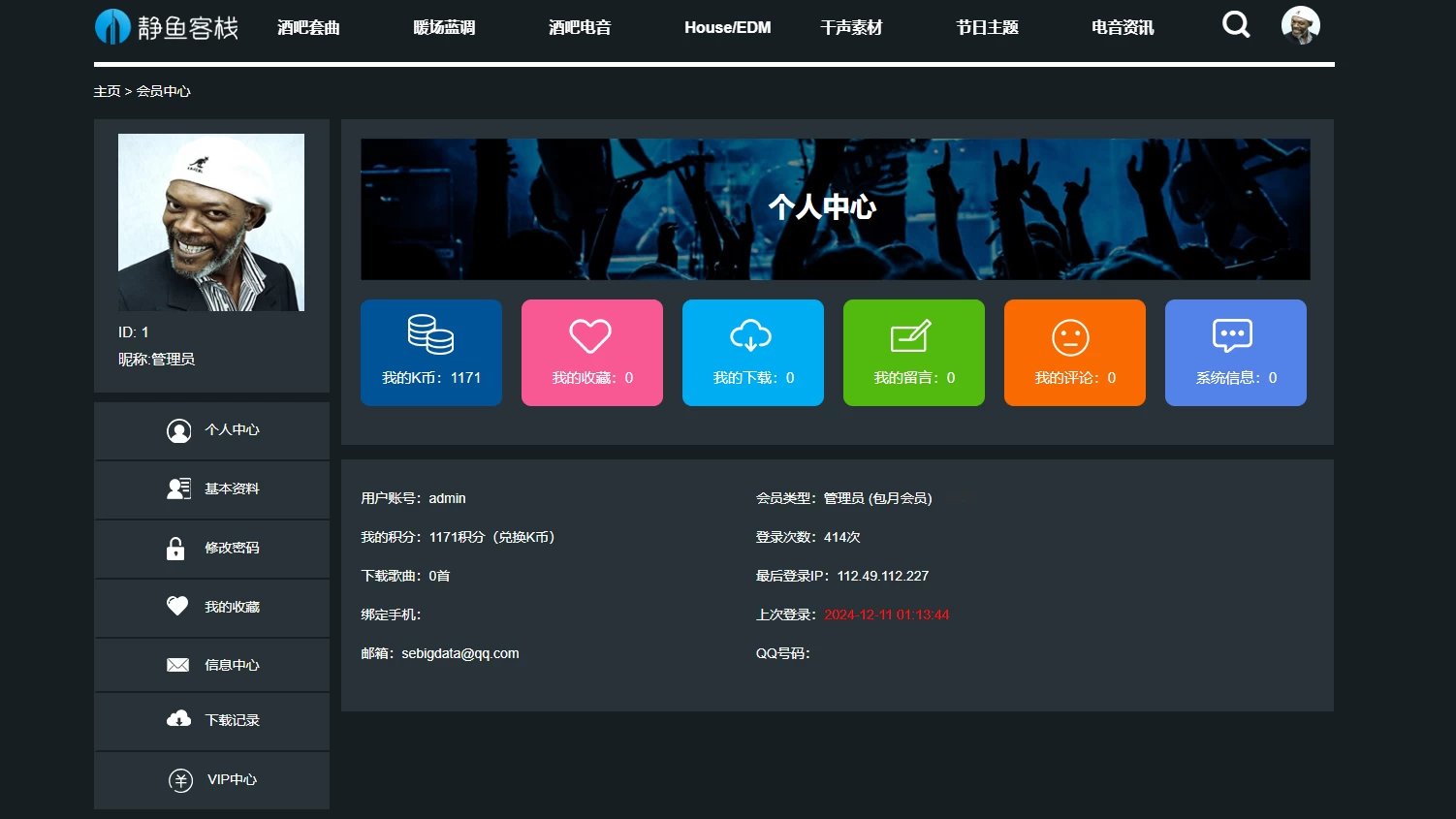Click the 兑换K币 link
The width and height of the screenshot is (1456, 819).
[x=525, y=537]
